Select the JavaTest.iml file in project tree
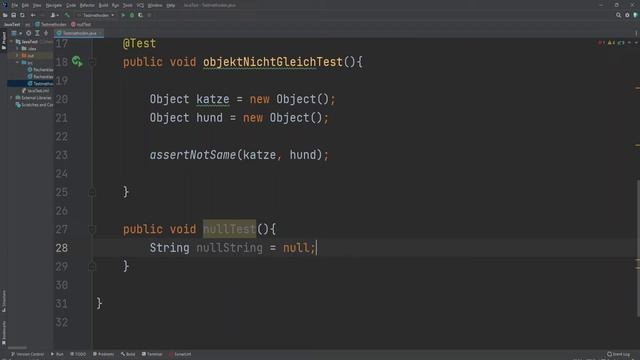This screenshot has width=640, height=360. (36, 91)
